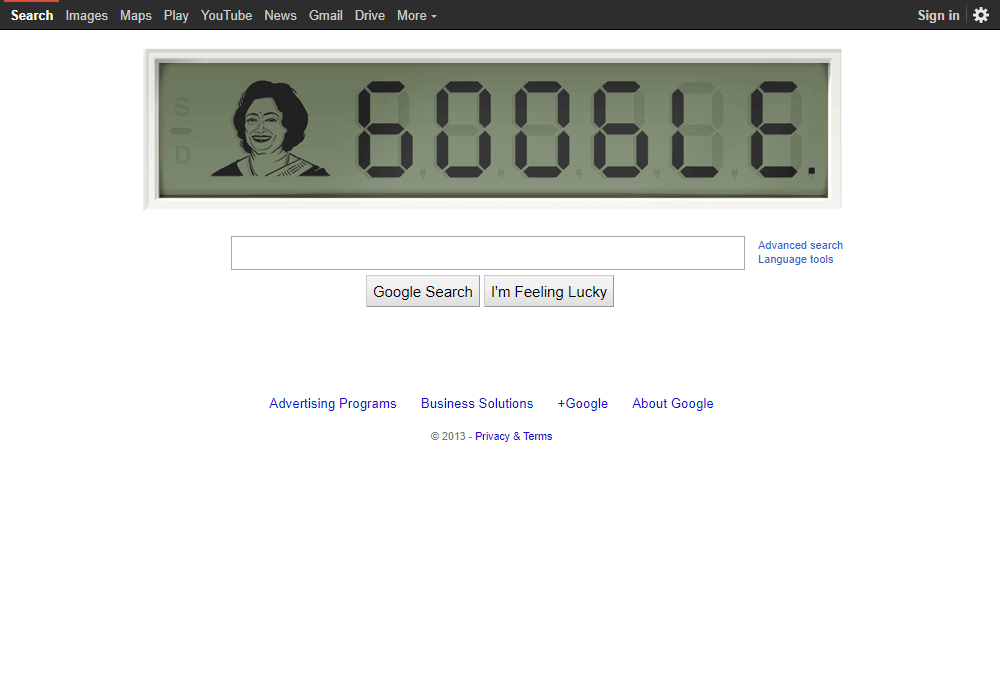Click the I'm Feeling Lucky button
This screenshot has height=700, width=1000.
click(548, 291)
